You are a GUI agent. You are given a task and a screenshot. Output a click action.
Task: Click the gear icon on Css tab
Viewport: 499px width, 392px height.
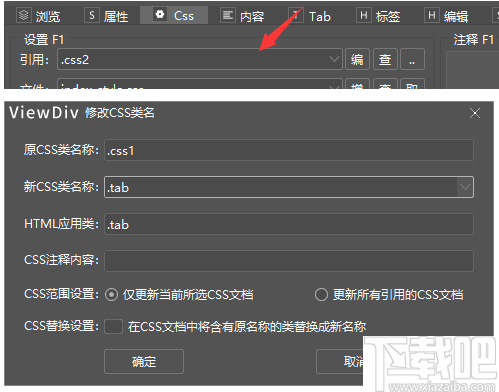point(160,15)
